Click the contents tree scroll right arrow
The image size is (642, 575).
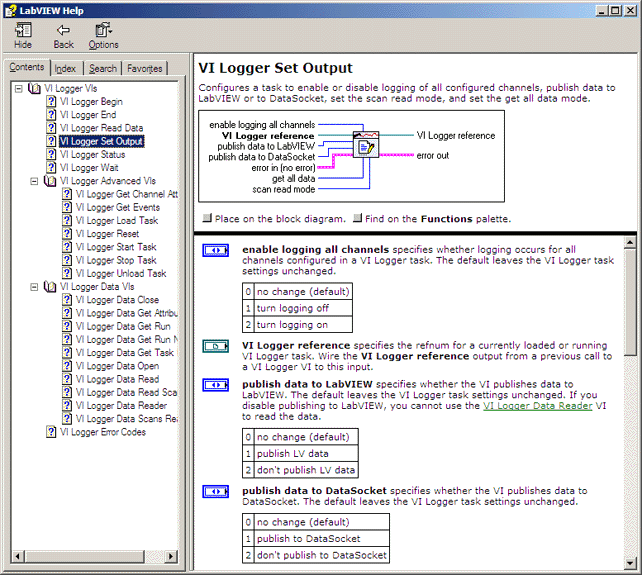[171, 556]
